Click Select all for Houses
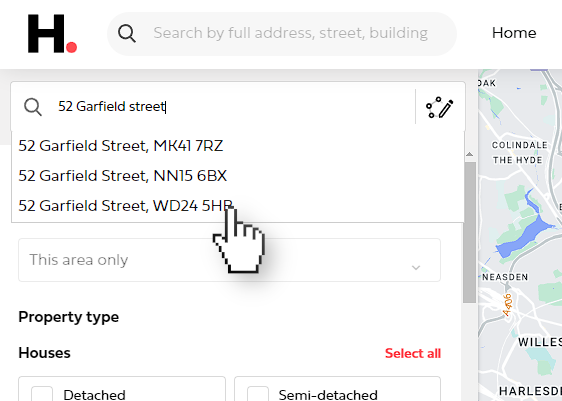562x401 pixels. pyautogui.click(x=413, y=353)
